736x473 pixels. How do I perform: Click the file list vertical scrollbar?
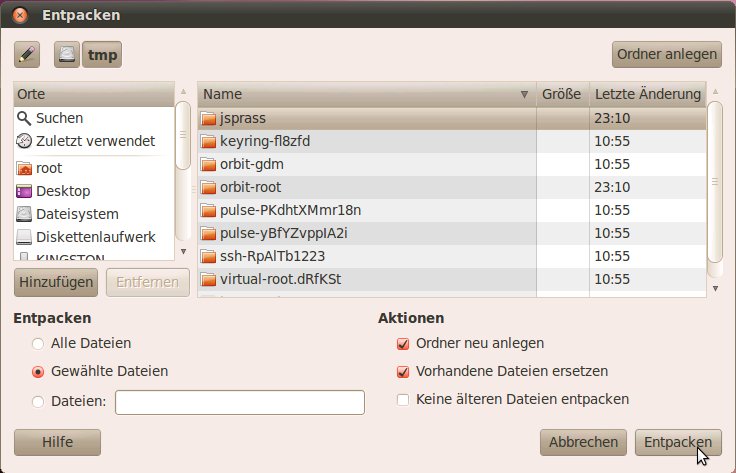pos(714,180)
